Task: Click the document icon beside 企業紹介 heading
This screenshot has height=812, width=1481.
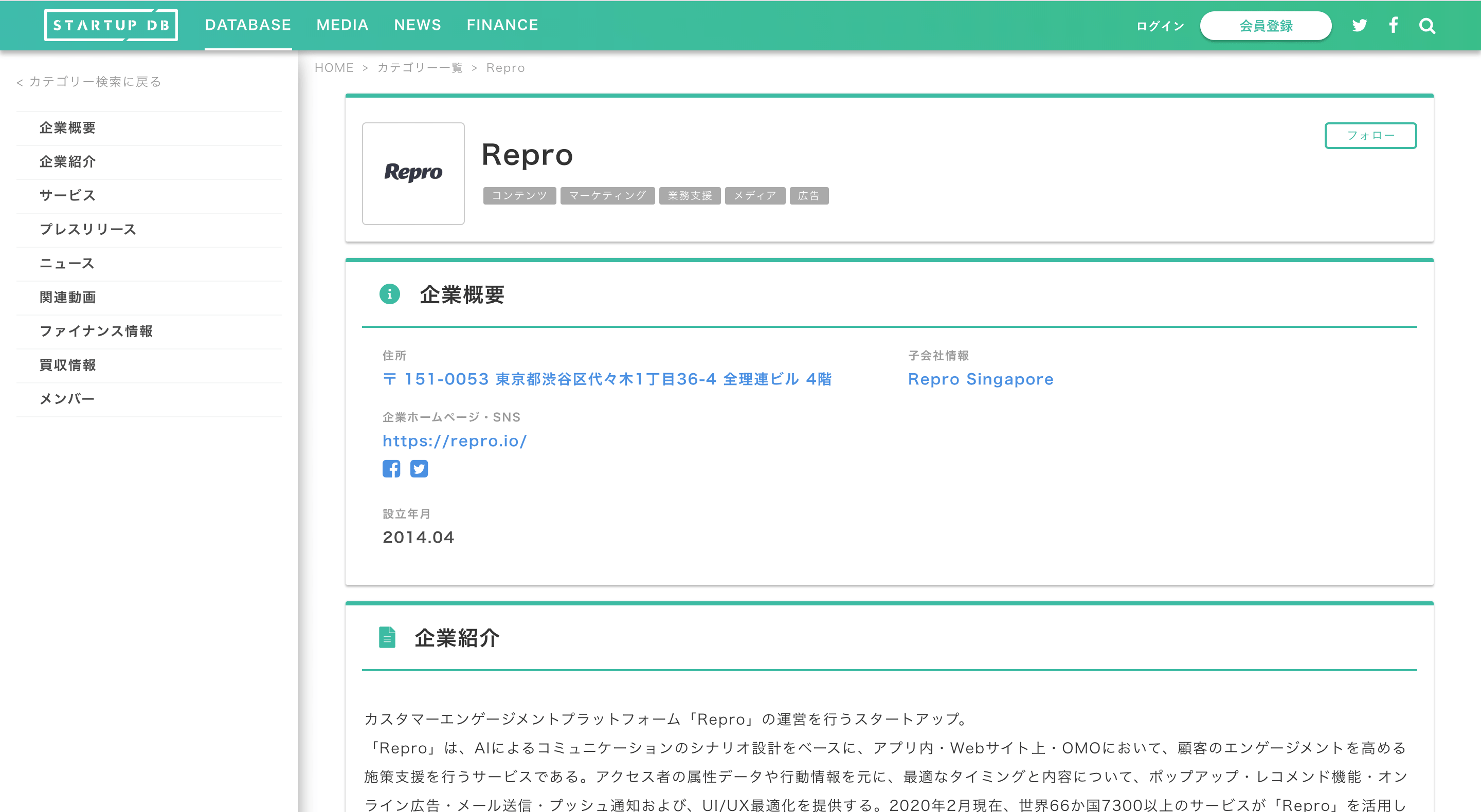Action: (388, 637)
